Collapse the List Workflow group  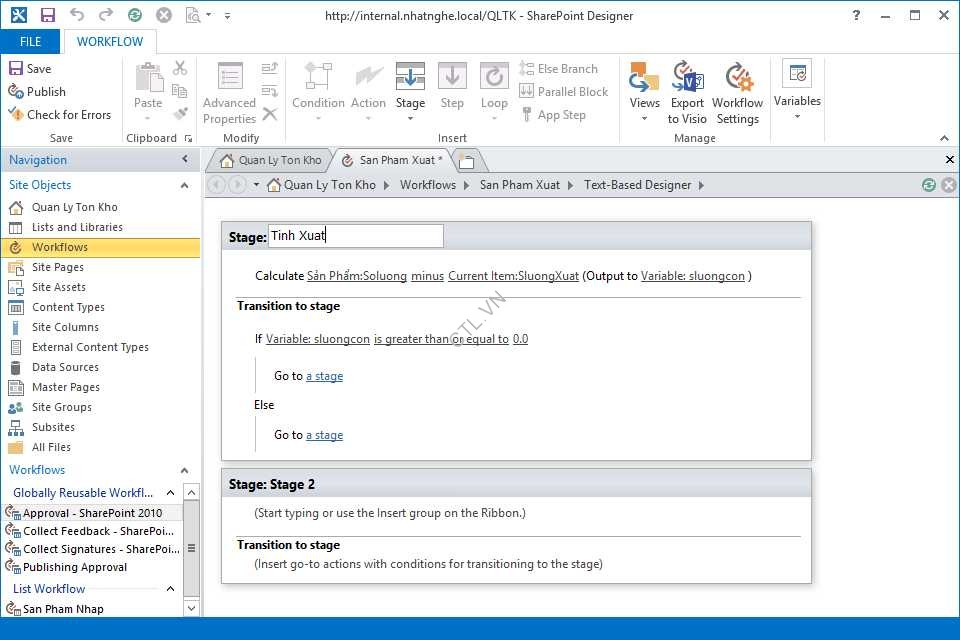(x=170, y=589)
